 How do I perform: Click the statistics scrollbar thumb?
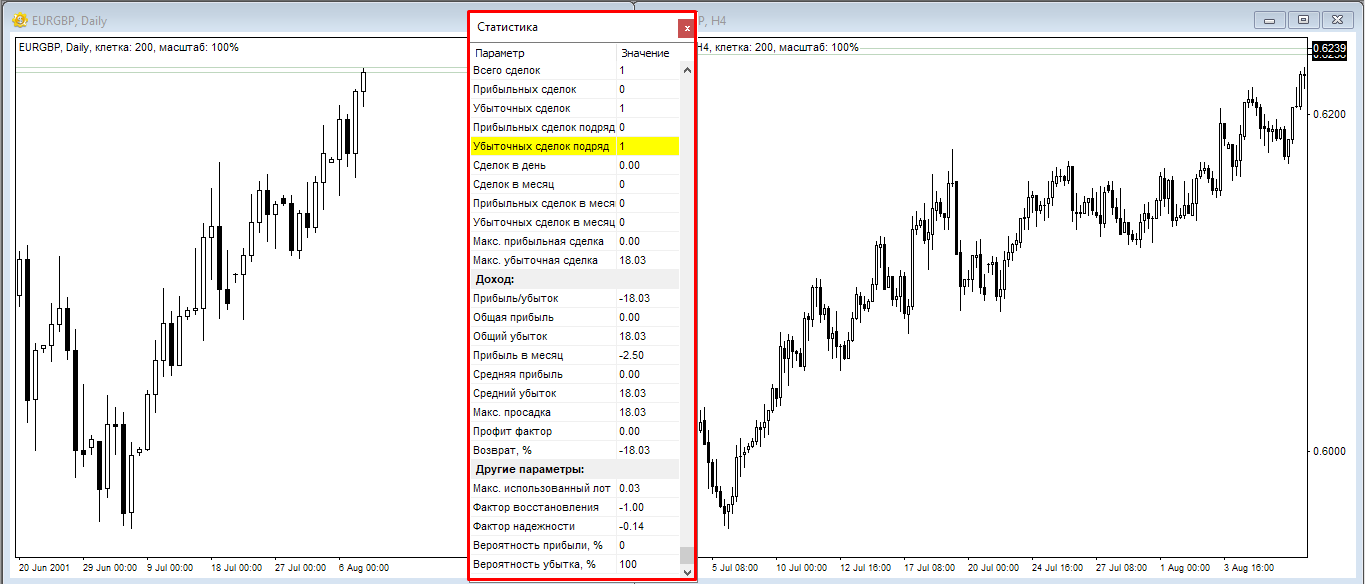click(x=686, y=555)
